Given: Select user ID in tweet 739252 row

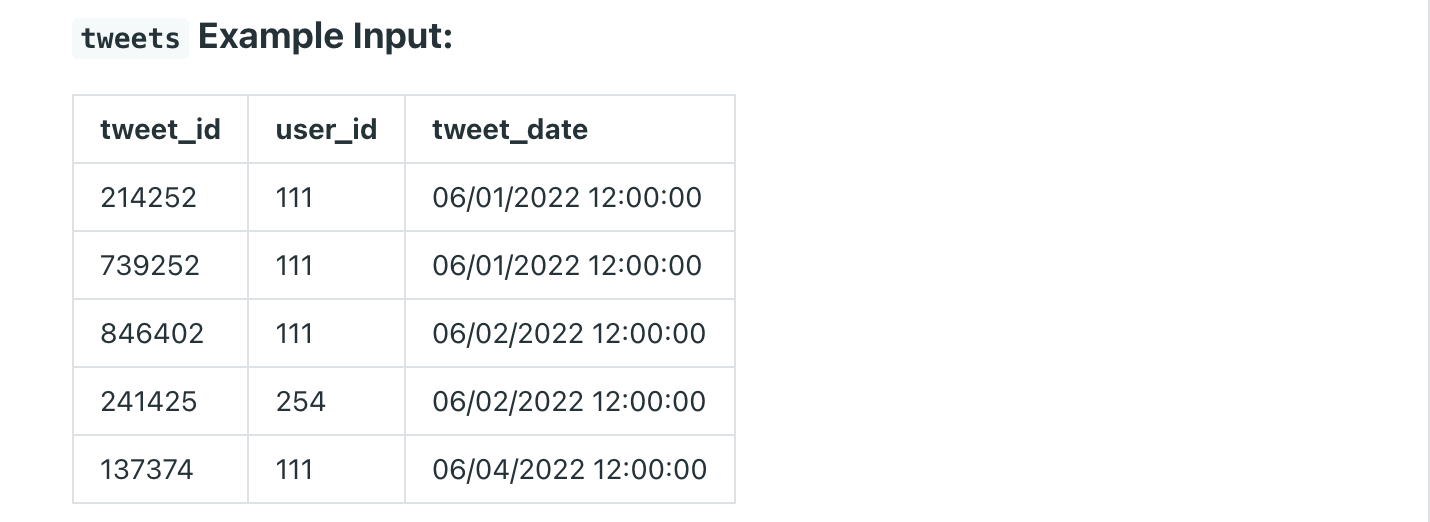Looking at the screenshot, I should (x=295, y=265).
